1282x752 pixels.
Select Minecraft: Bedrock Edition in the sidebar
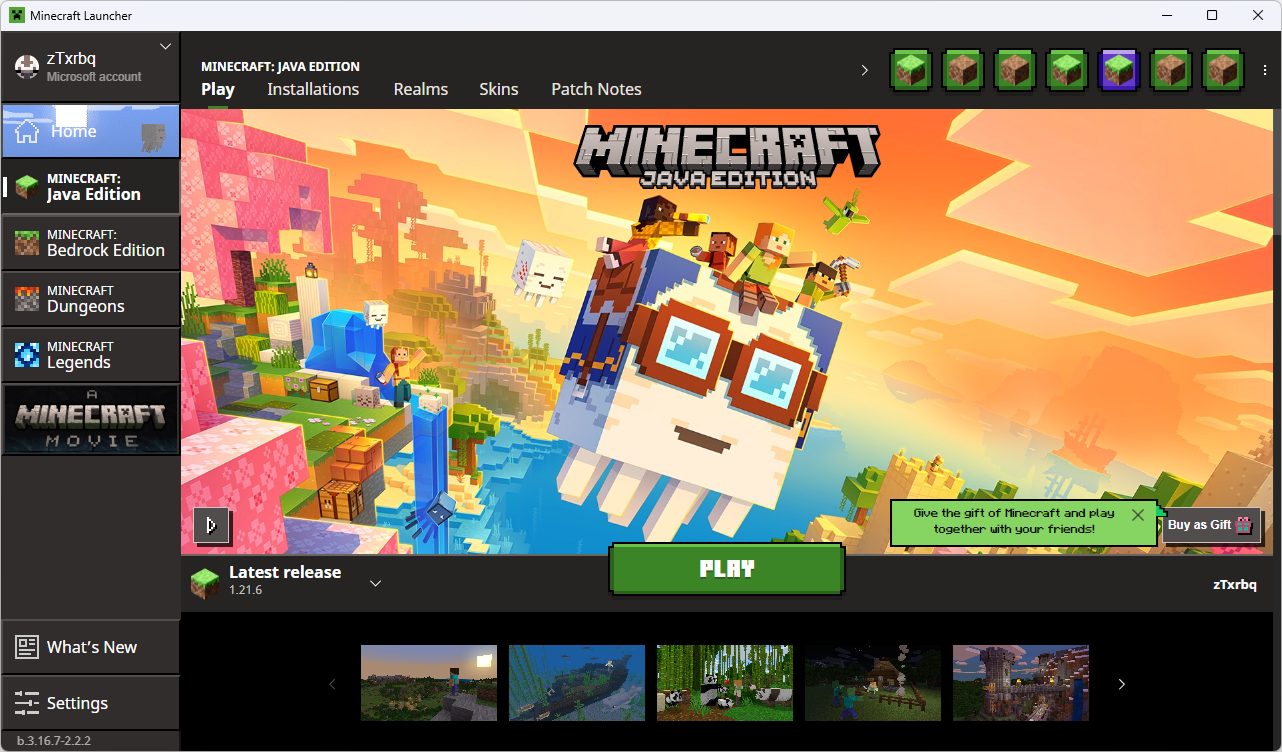91,243
